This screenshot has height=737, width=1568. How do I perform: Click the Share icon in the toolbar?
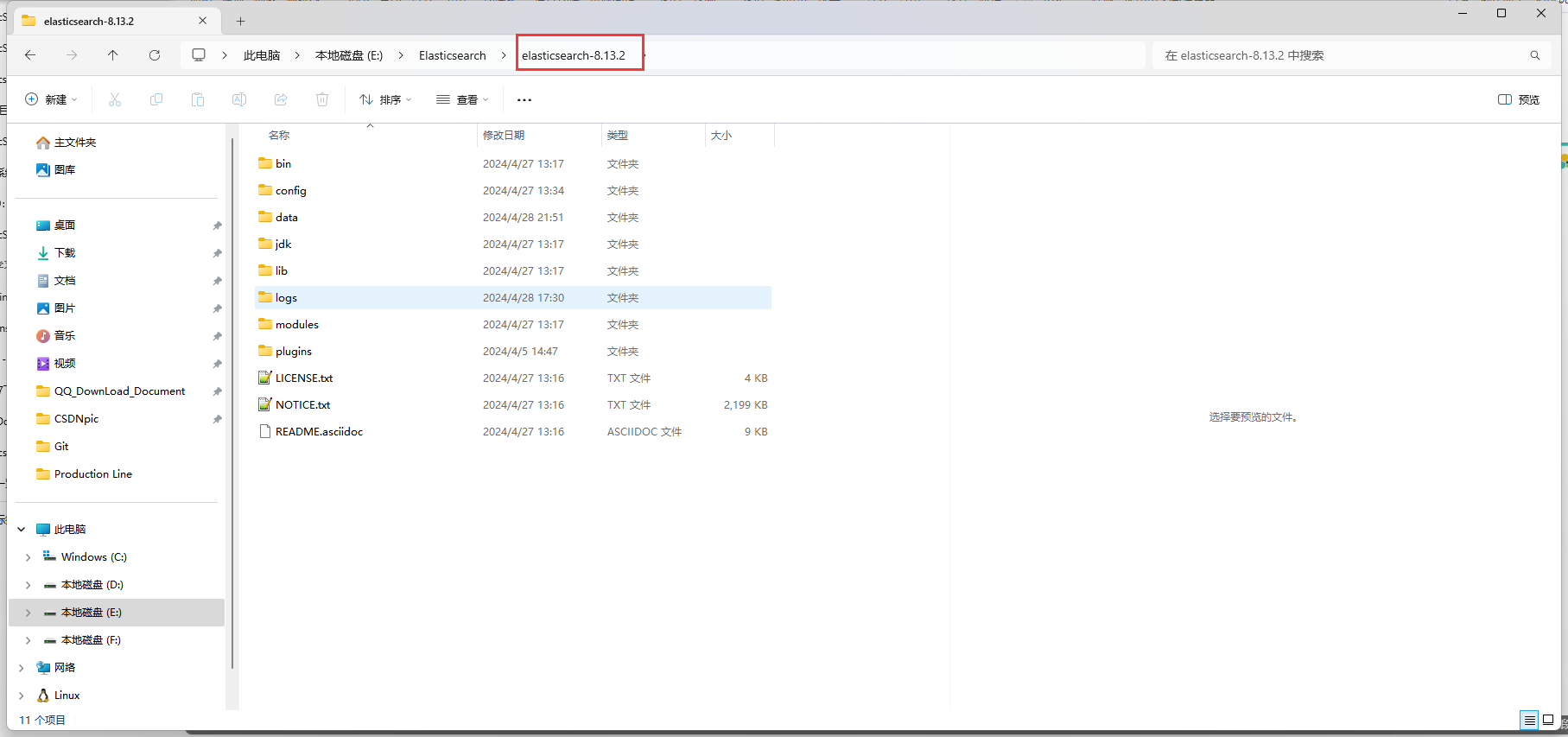click(281, 99)
